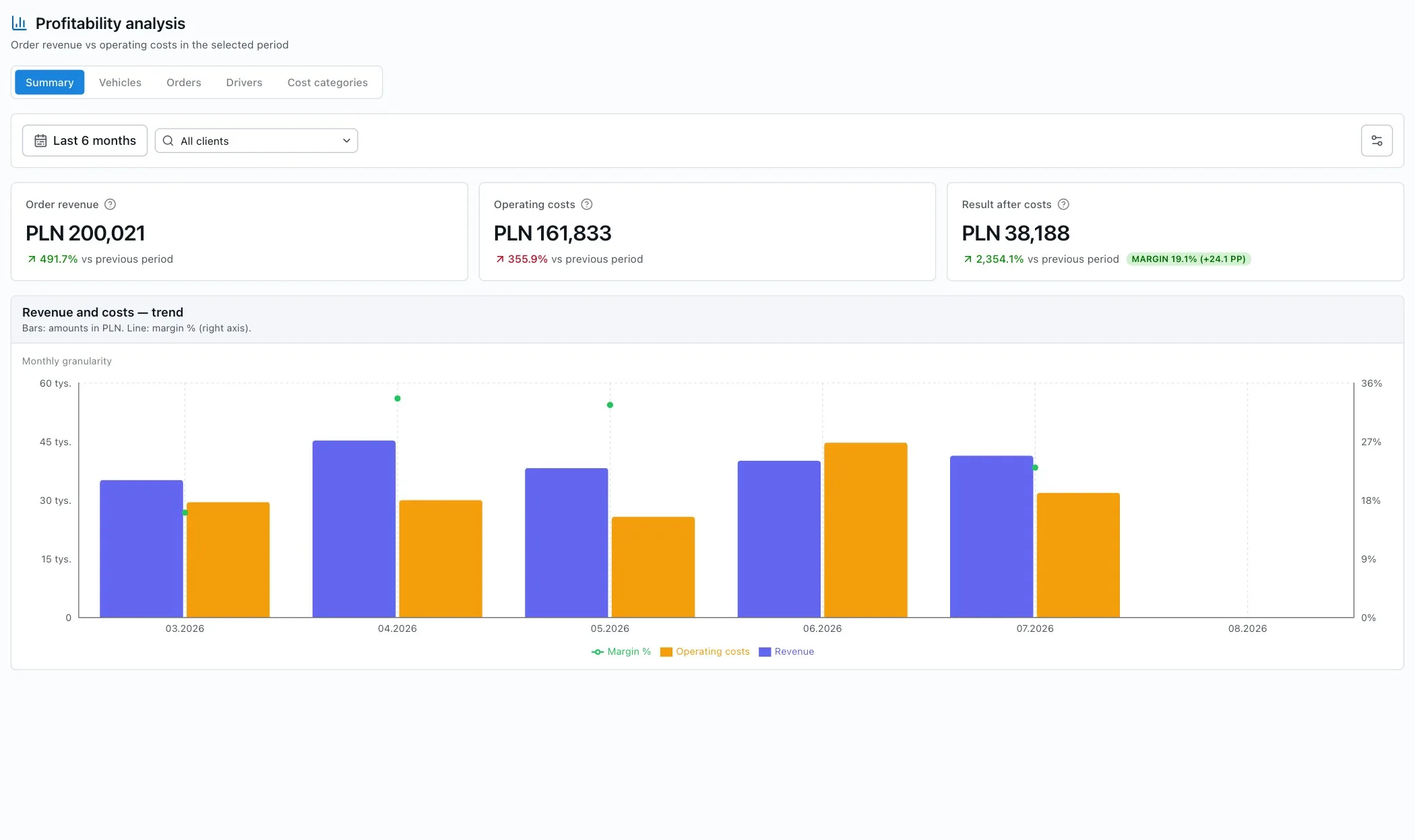The image size is (1415, 840).
Task: Click the Monthly granularity label
Action: [x=67, y=361]
